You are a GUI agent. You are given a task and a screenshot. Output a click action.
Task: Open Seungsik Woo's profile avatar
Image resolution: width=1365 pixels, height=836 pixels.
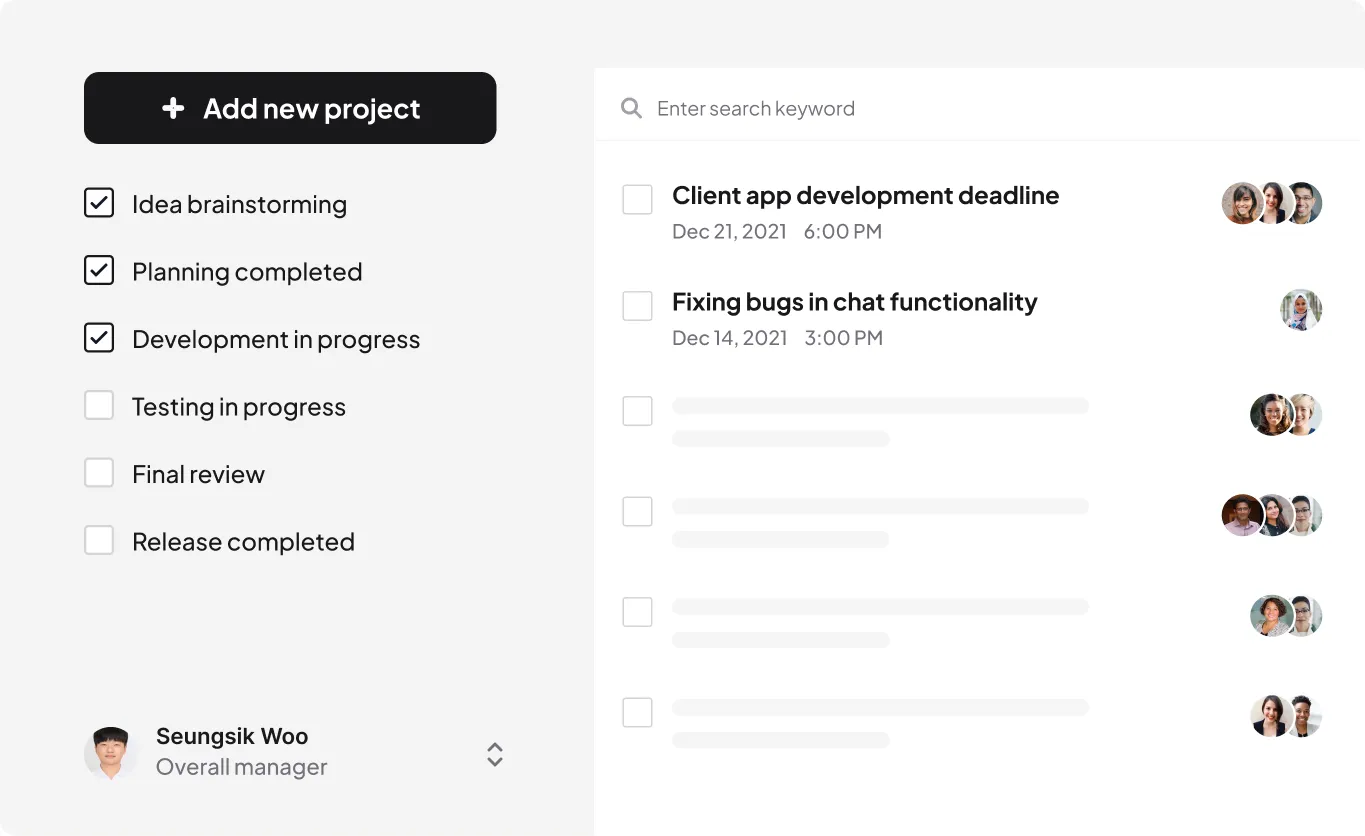tap(111, 751)
